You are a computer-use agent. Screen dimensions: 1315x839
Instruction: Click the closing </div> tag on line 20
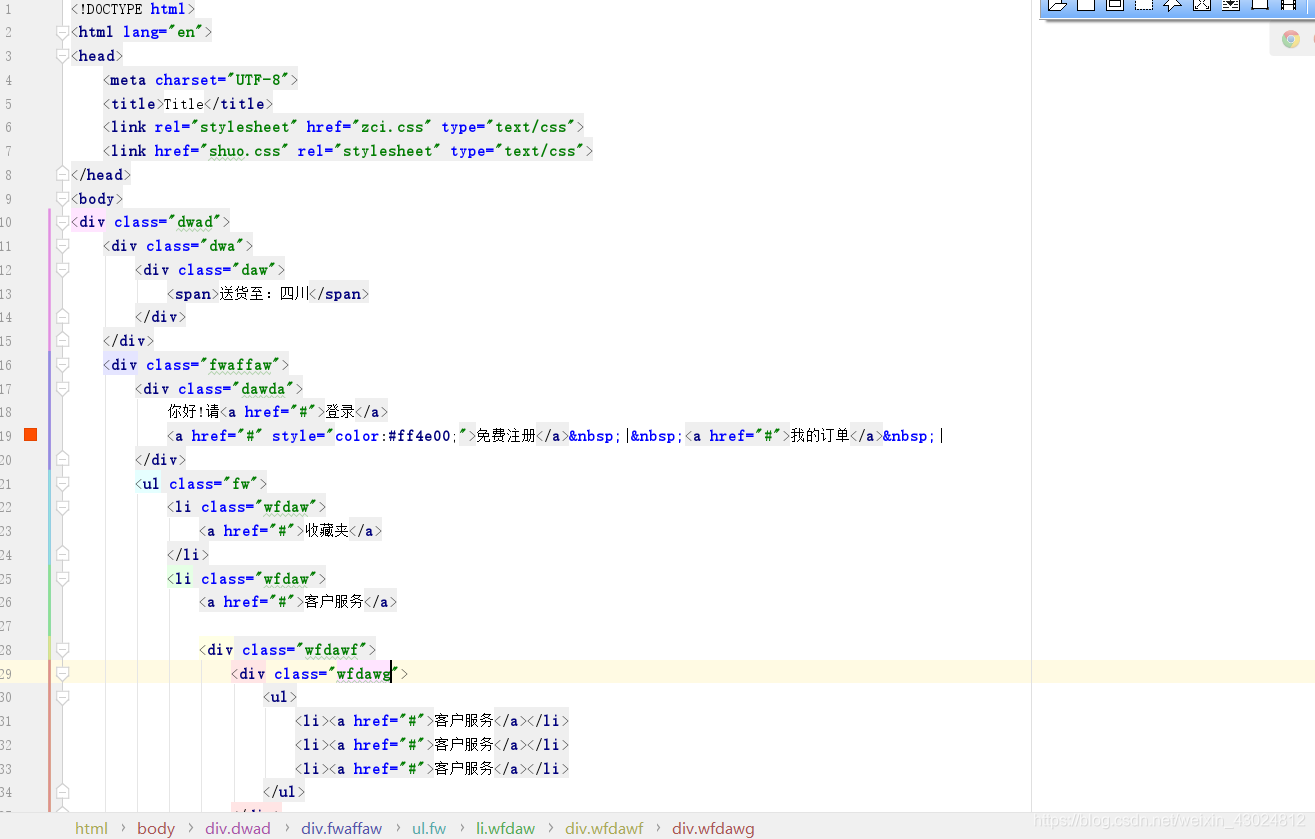click(x=161, y=460)
